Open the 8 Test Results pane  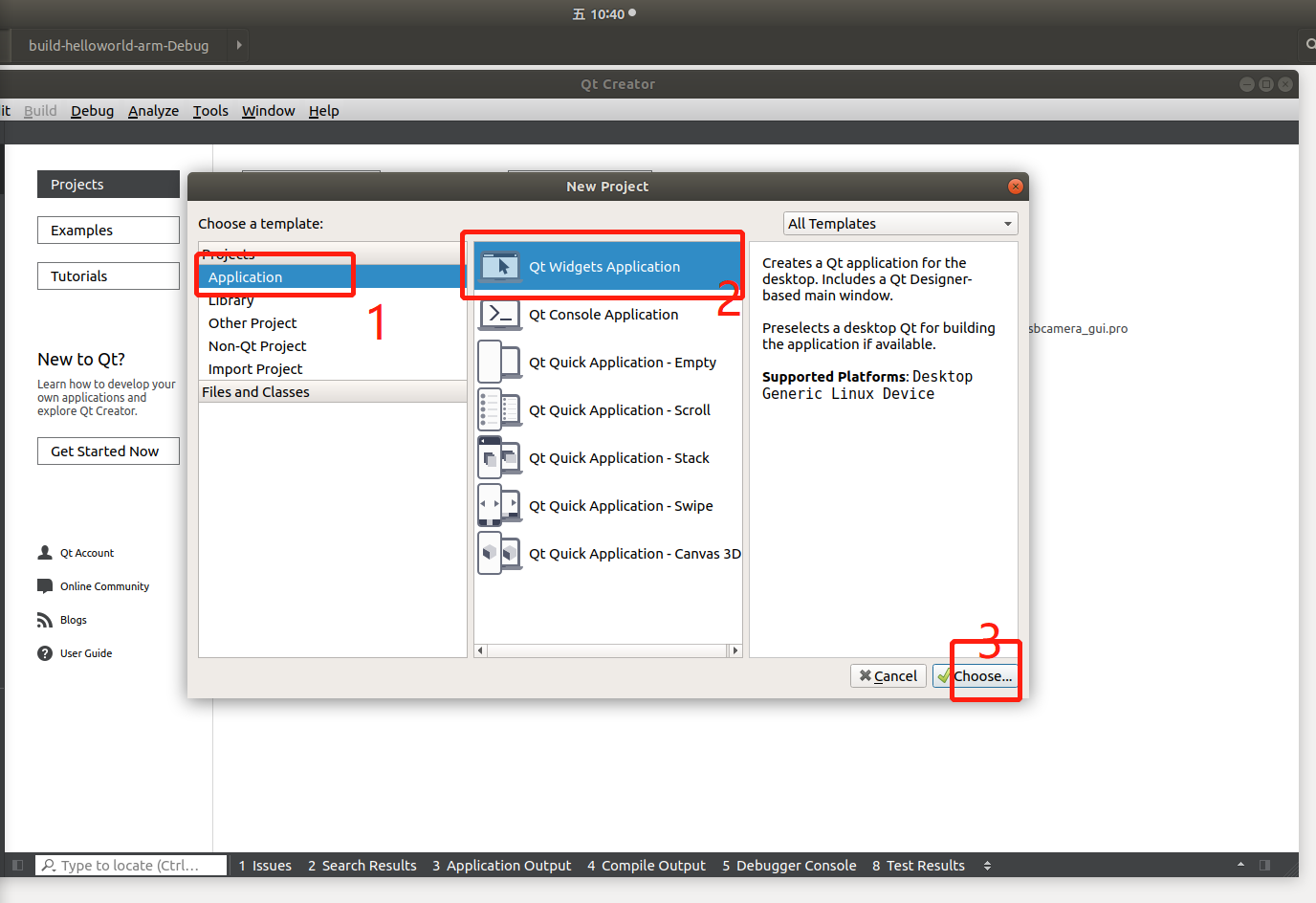(918, 866)
